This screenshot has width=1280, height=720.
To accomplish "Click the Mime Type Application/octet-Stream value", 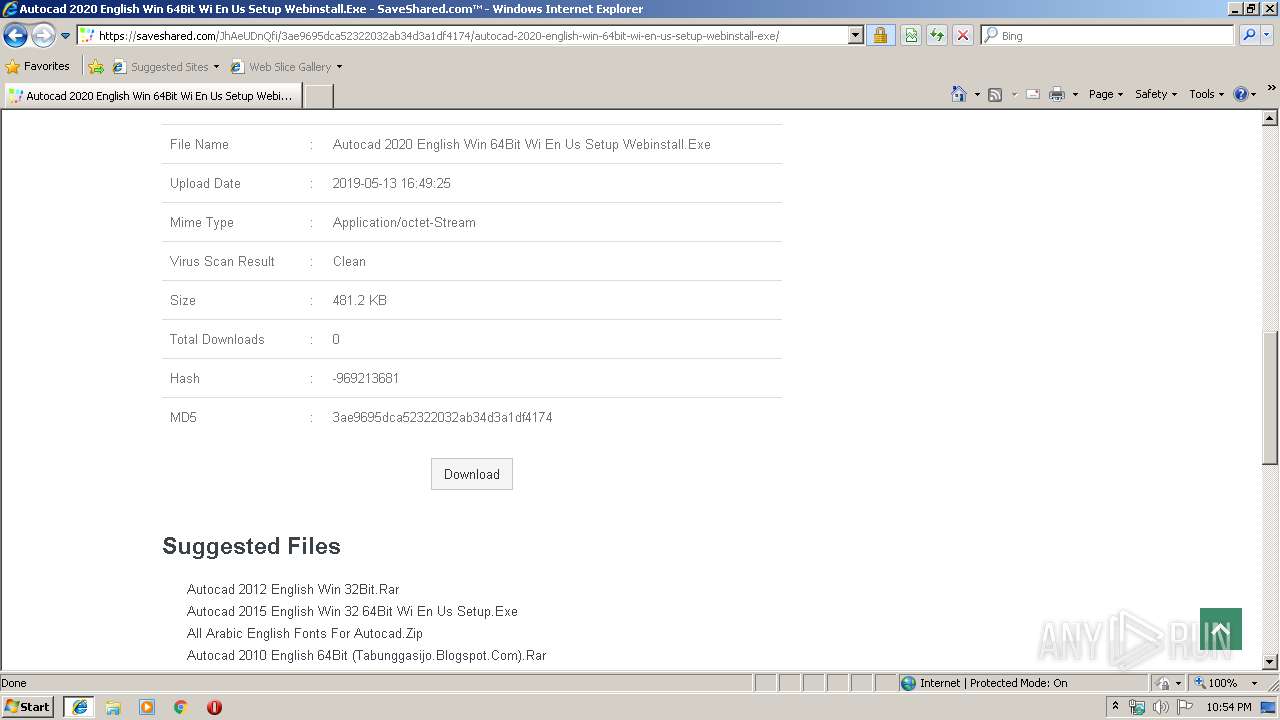I will (x=404, y=223).
